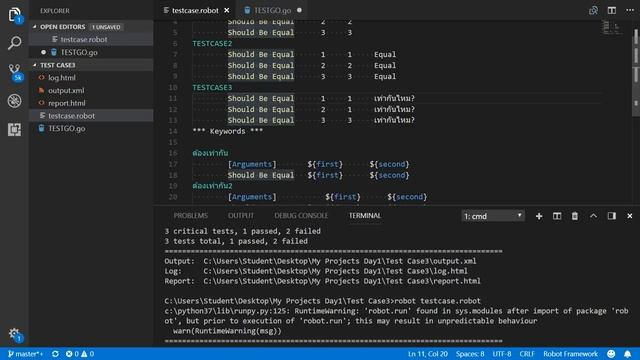The width and height of the screenshot is (640, 360).
Task: Click the TESTCASE3 line in editor
Action: point(212,87)
